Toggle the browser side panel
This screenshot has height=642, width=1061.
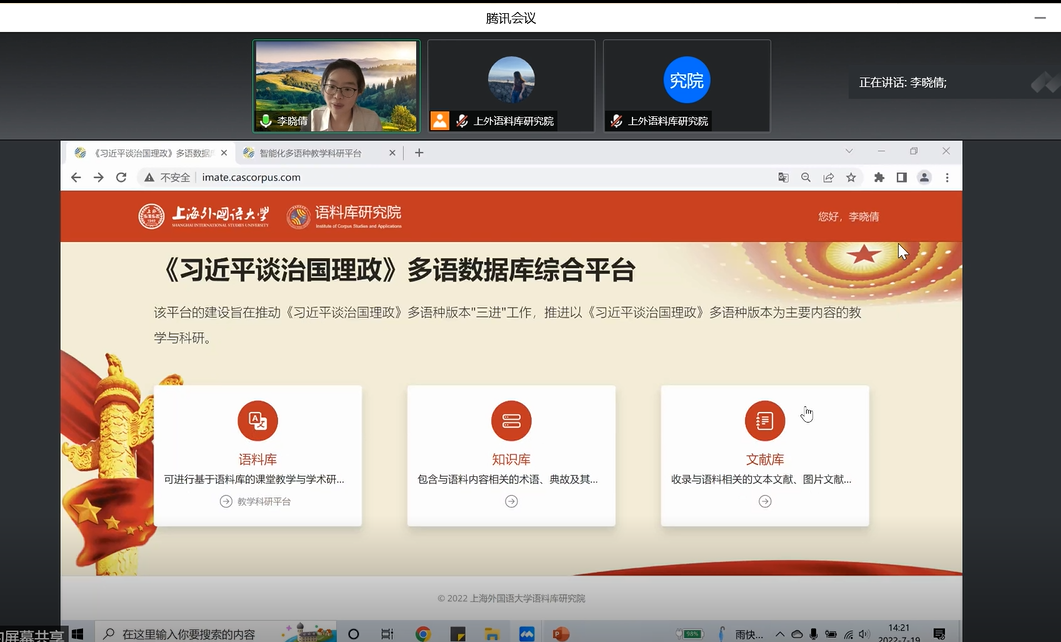tap(901, 177)
